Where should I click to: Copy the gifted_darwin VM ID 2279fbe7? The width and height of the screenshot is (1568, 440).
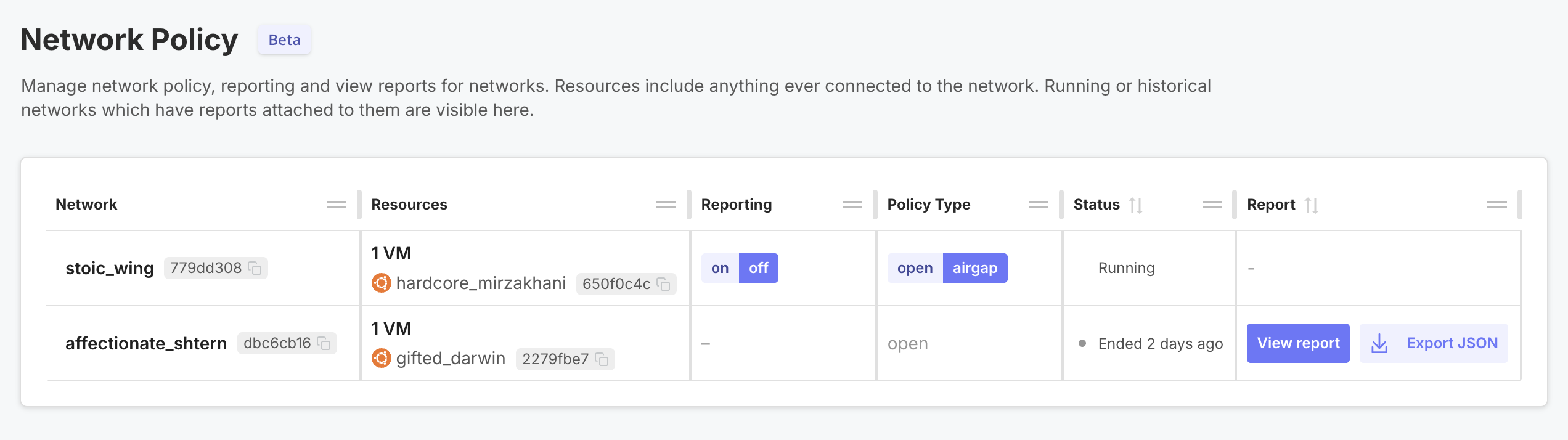[x=602, y=359]
